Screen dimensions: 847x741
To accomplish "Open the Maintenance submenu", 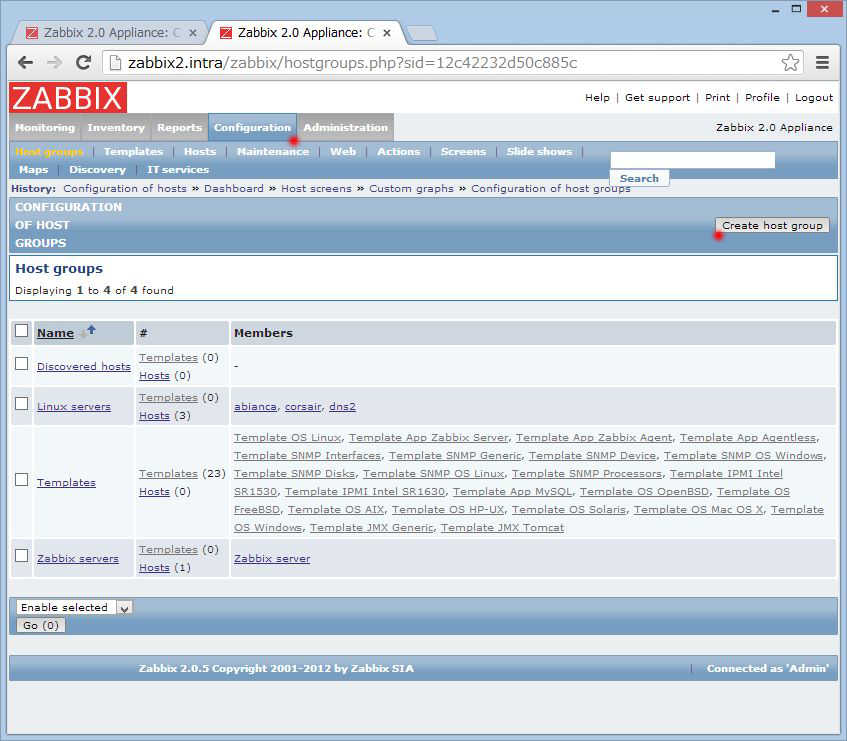I will point(273,152).
